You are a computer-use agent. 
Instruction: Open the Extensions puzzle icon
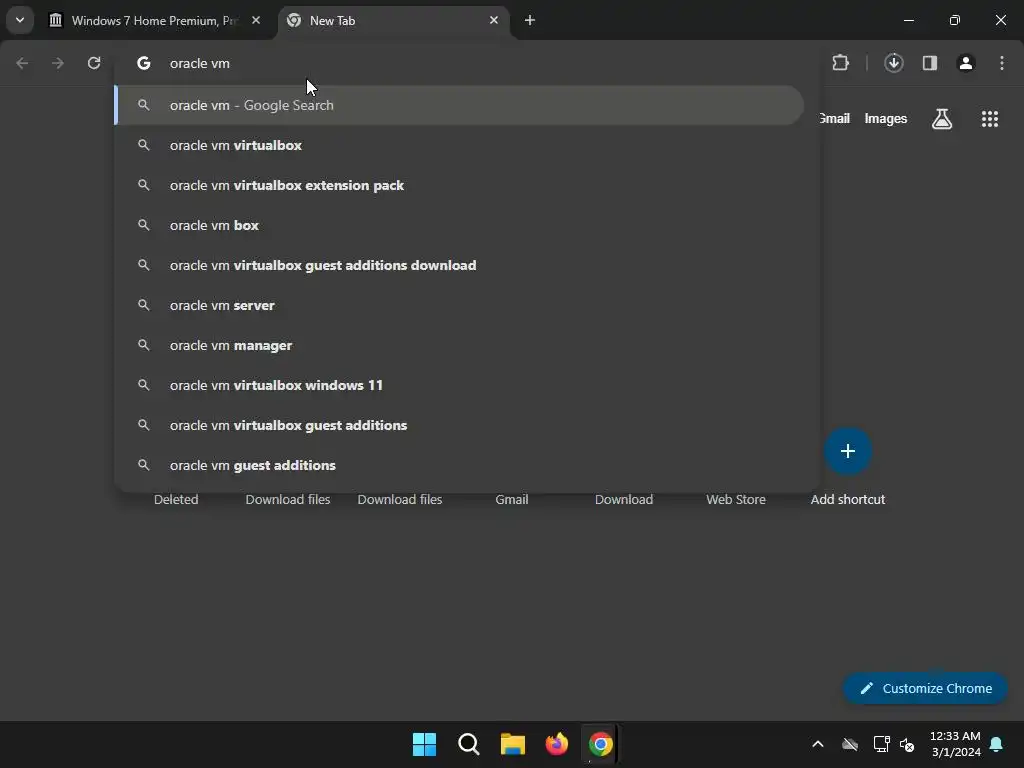840,63
